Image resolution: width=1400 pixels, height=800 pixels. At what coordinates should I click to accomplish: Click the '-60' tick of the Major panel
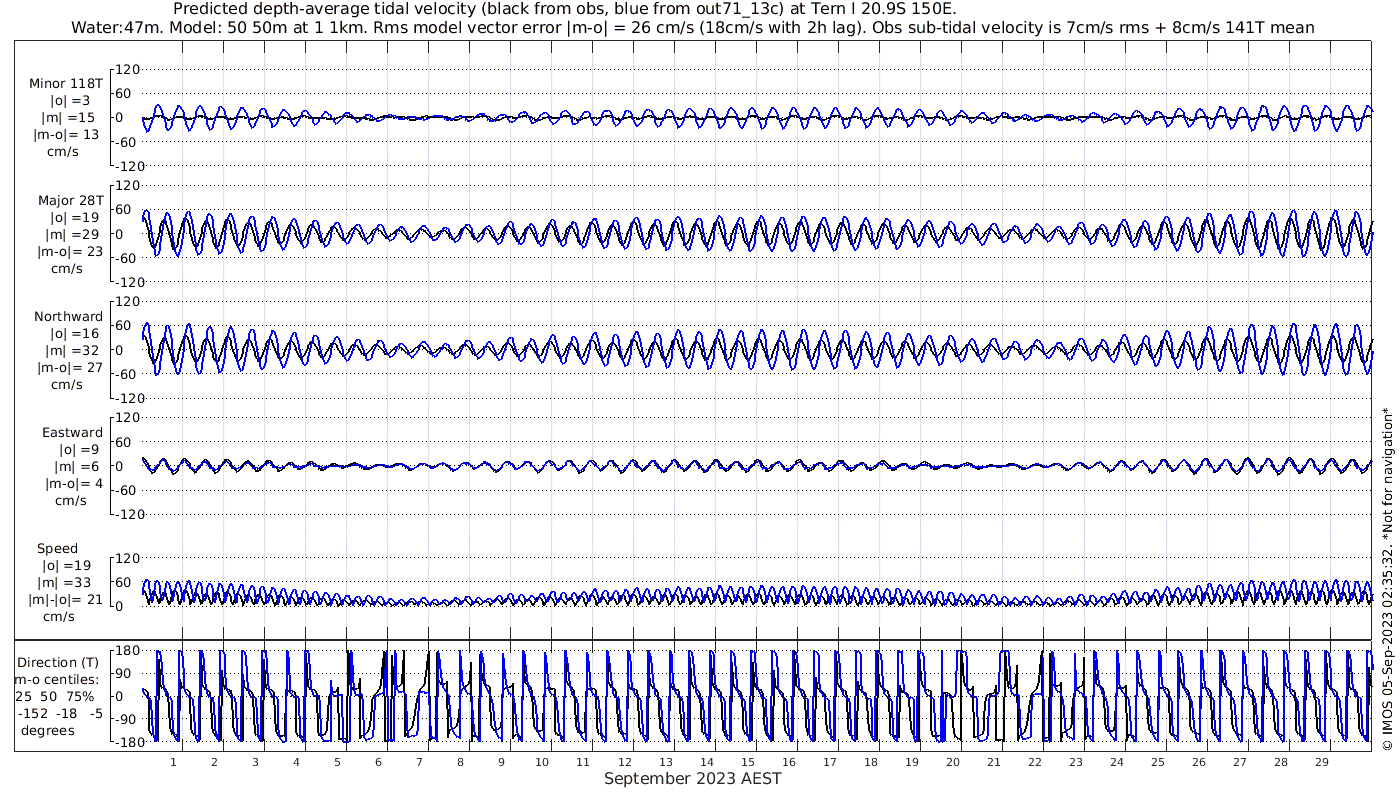128,258
